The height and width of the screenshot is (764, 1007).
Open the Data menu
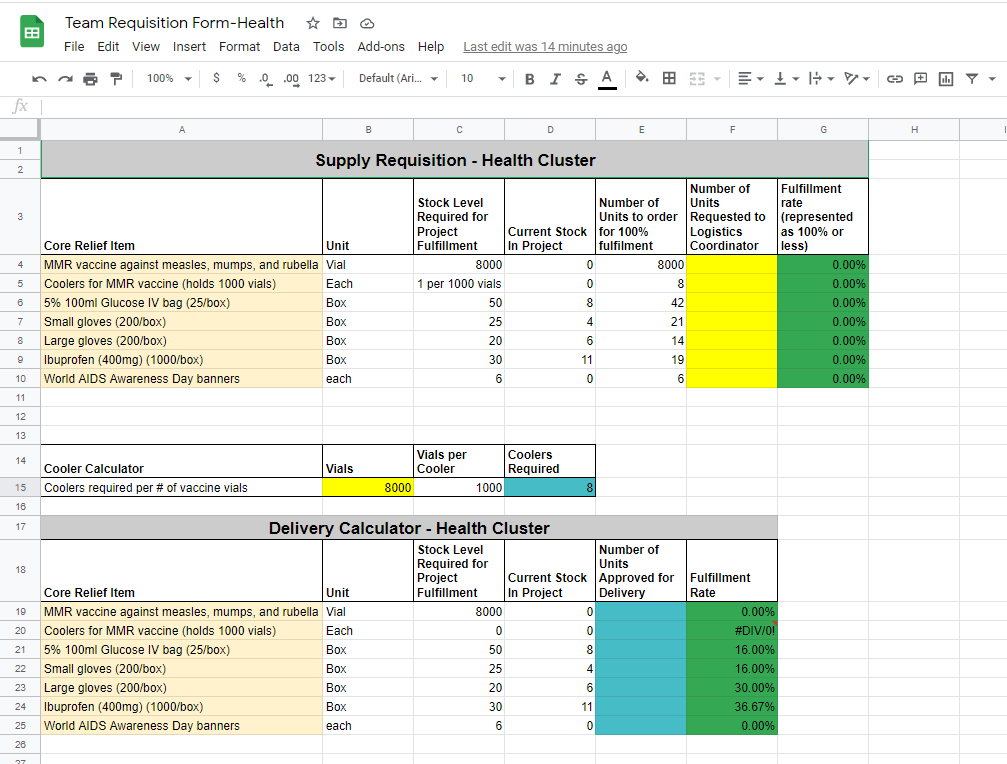(286, 46)
